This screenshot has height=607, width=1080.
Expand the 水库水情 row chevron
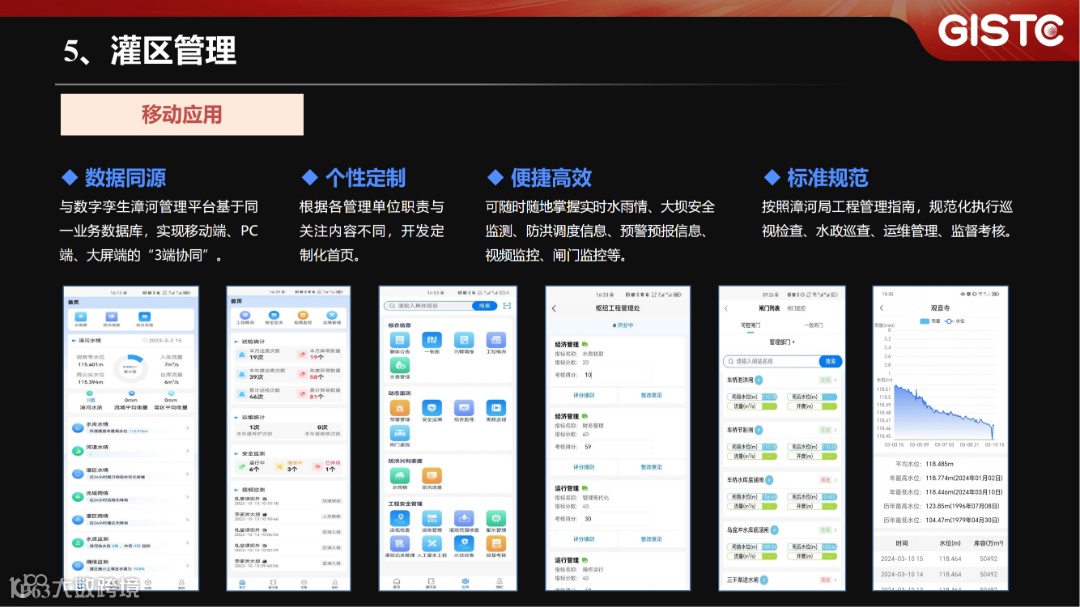(187, 428)
